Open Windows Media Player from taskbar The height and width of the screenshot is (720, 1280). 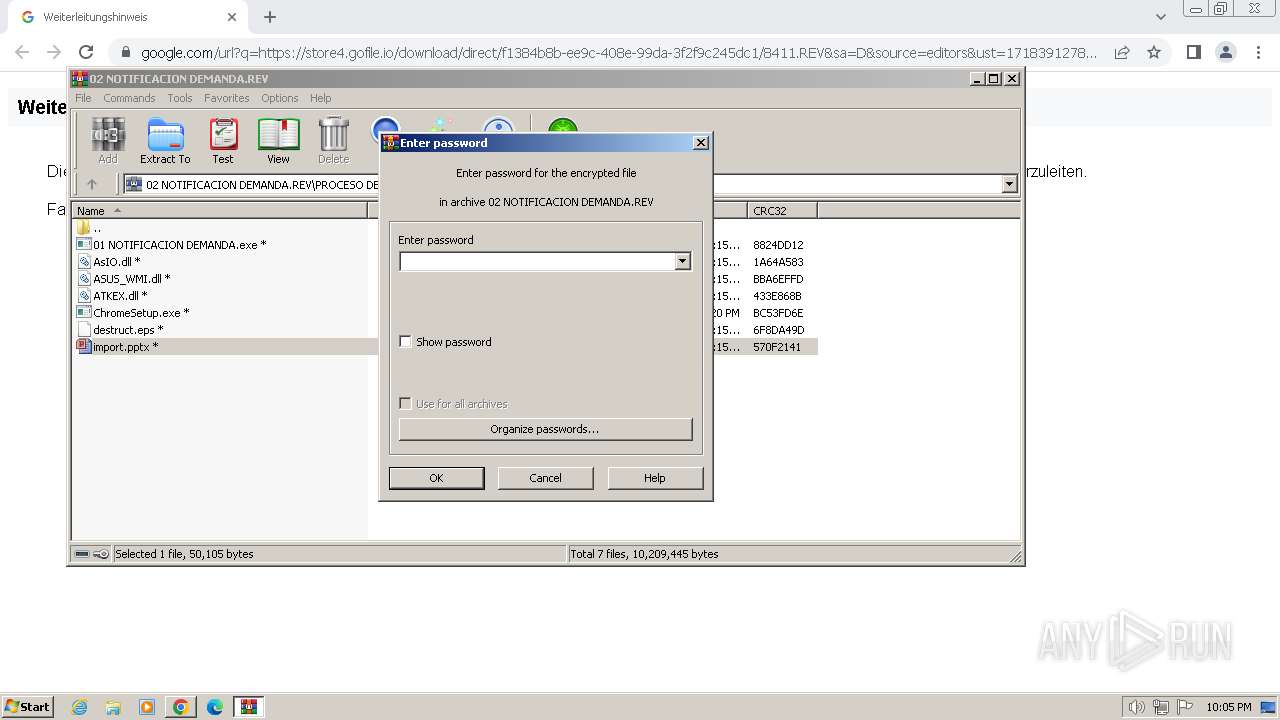click(147, 707)
